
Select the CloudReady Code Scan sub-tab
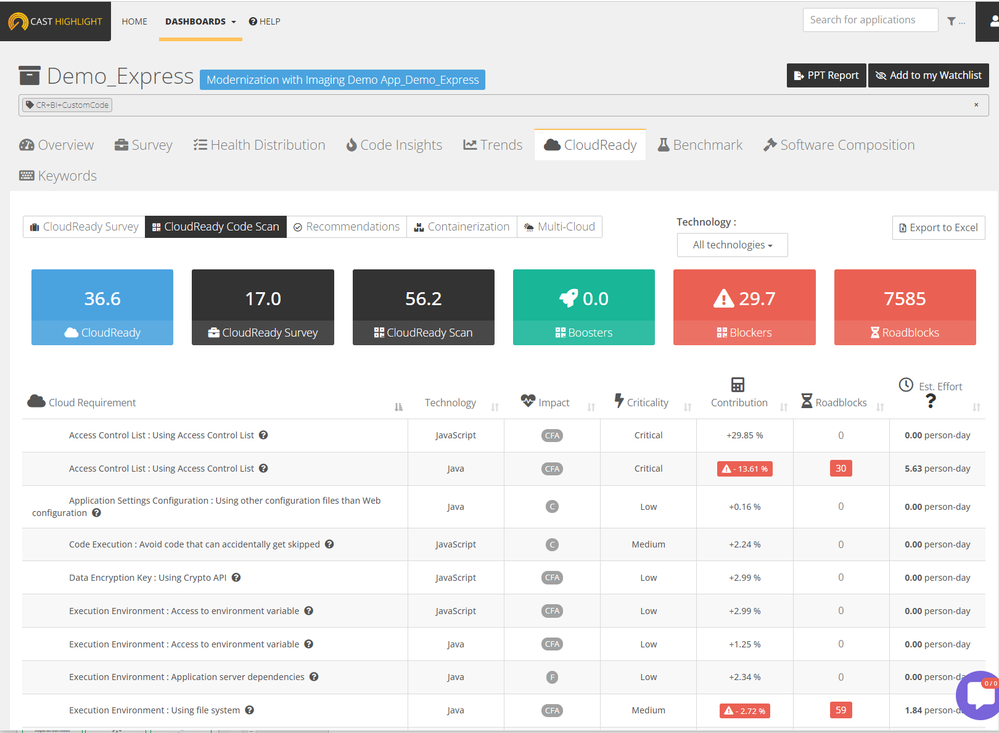pyautogui.click(x=215, y=227)
